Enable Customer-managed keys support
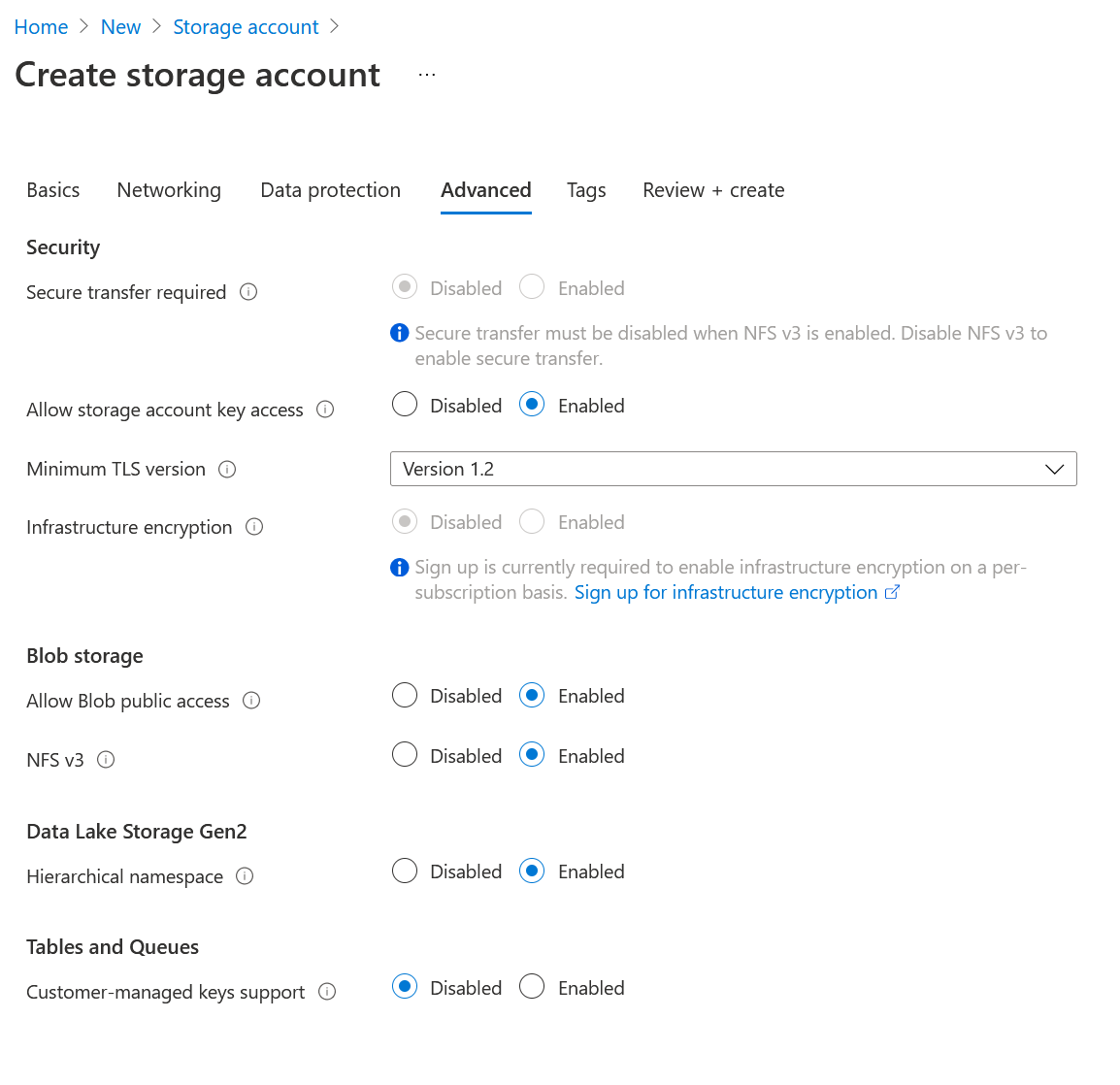Screen dimensions: 1120x1085 click(x=532, y=986)
